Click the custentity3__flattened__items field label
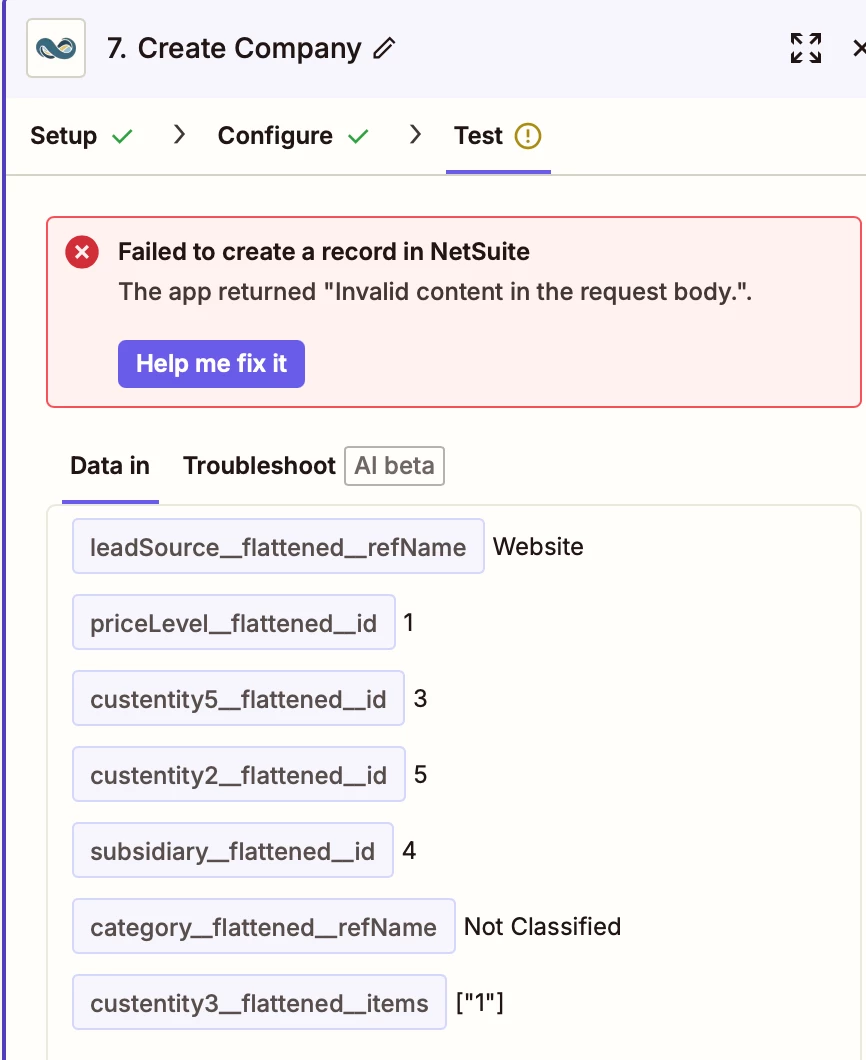Screen dimensions: 866x1060 [x=260, y=1003]
